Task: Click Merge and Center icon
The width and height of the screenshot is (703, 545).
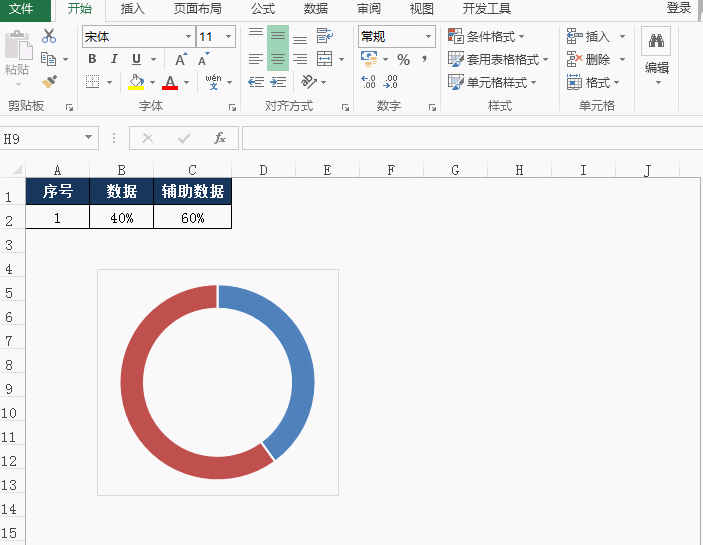Action: coord(324,59)
